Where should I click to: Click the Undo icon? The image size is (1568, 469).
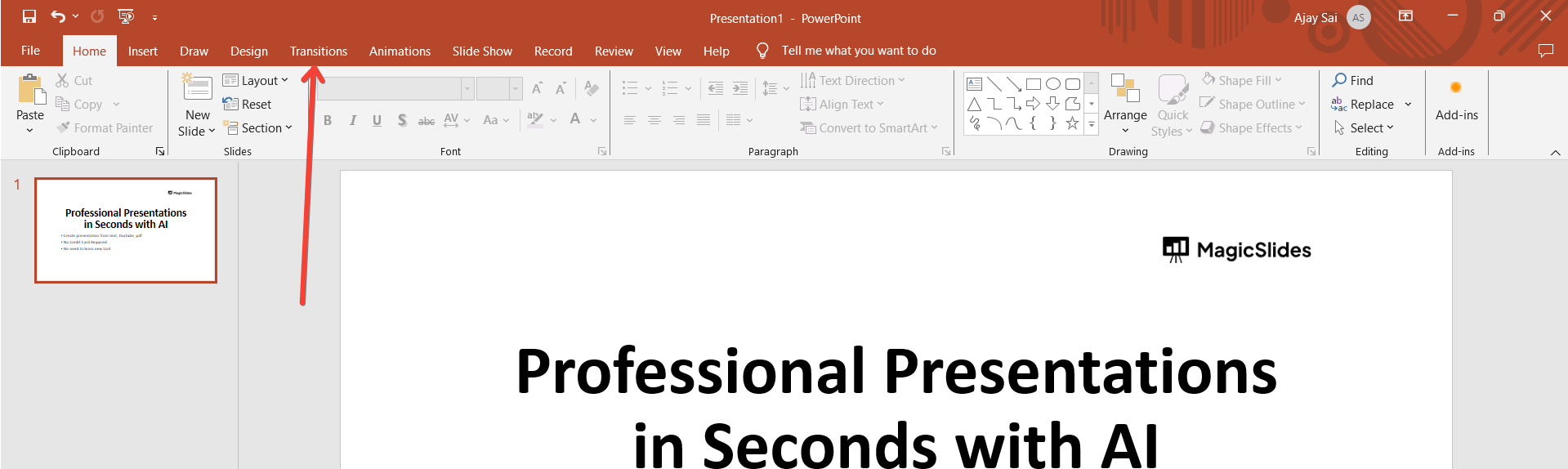tap(58, 16)
